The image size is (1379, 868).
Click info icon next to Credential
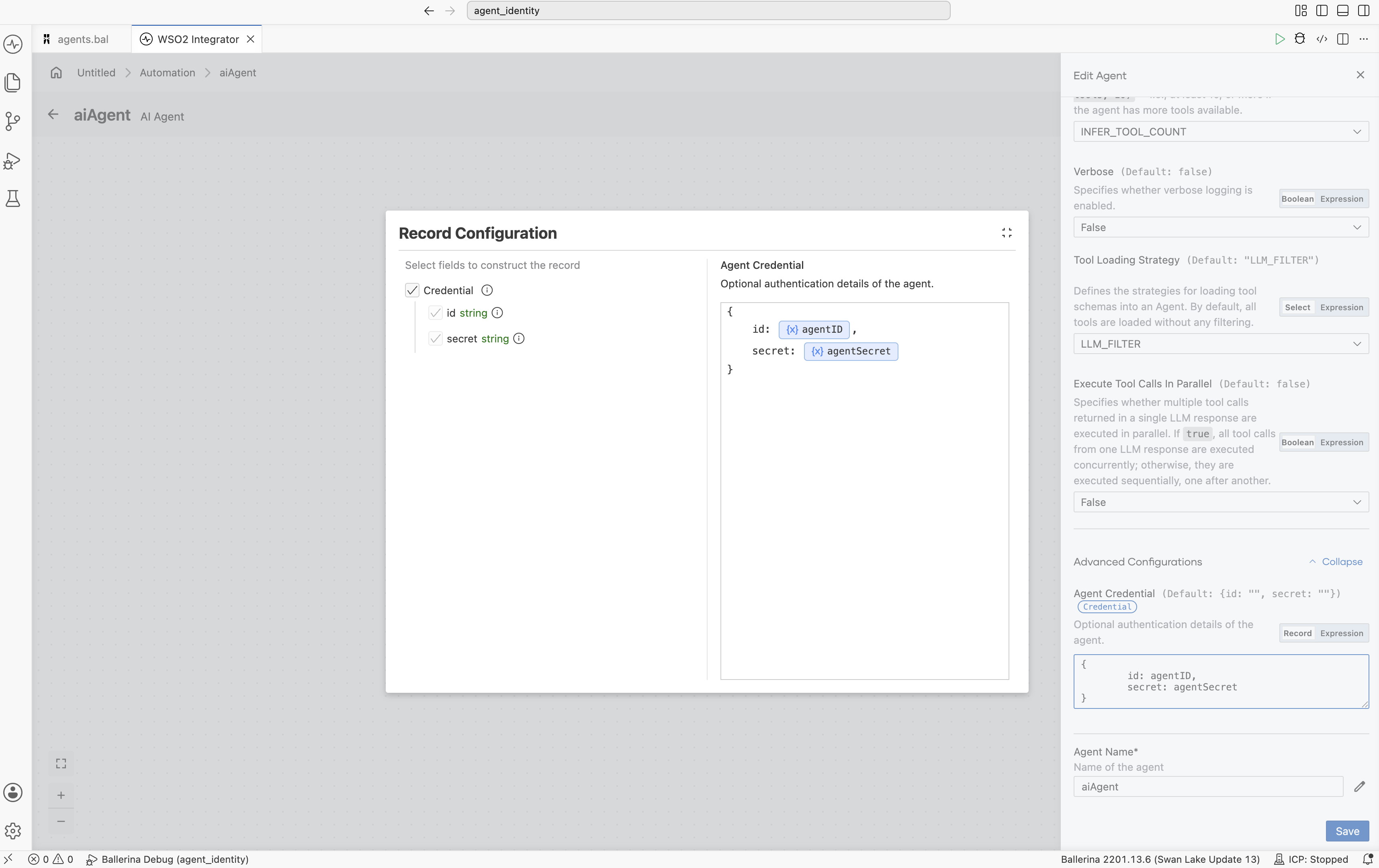(x=487, y=290)
